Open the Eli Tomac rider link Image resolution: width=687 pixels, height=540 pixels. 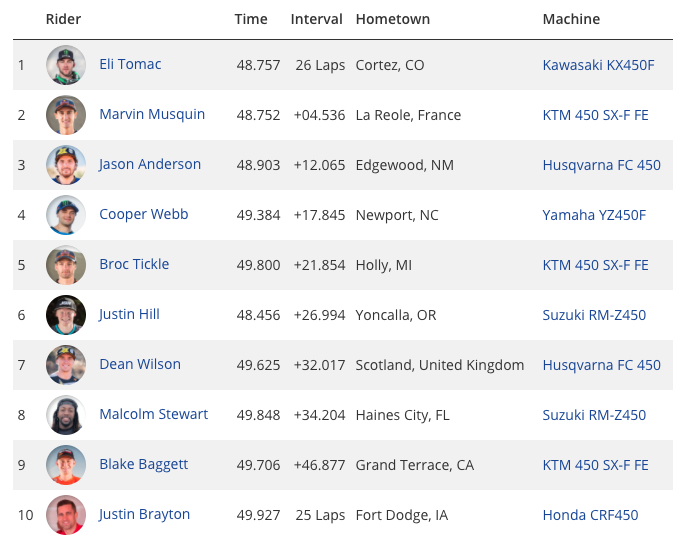[x=130, y=64]
